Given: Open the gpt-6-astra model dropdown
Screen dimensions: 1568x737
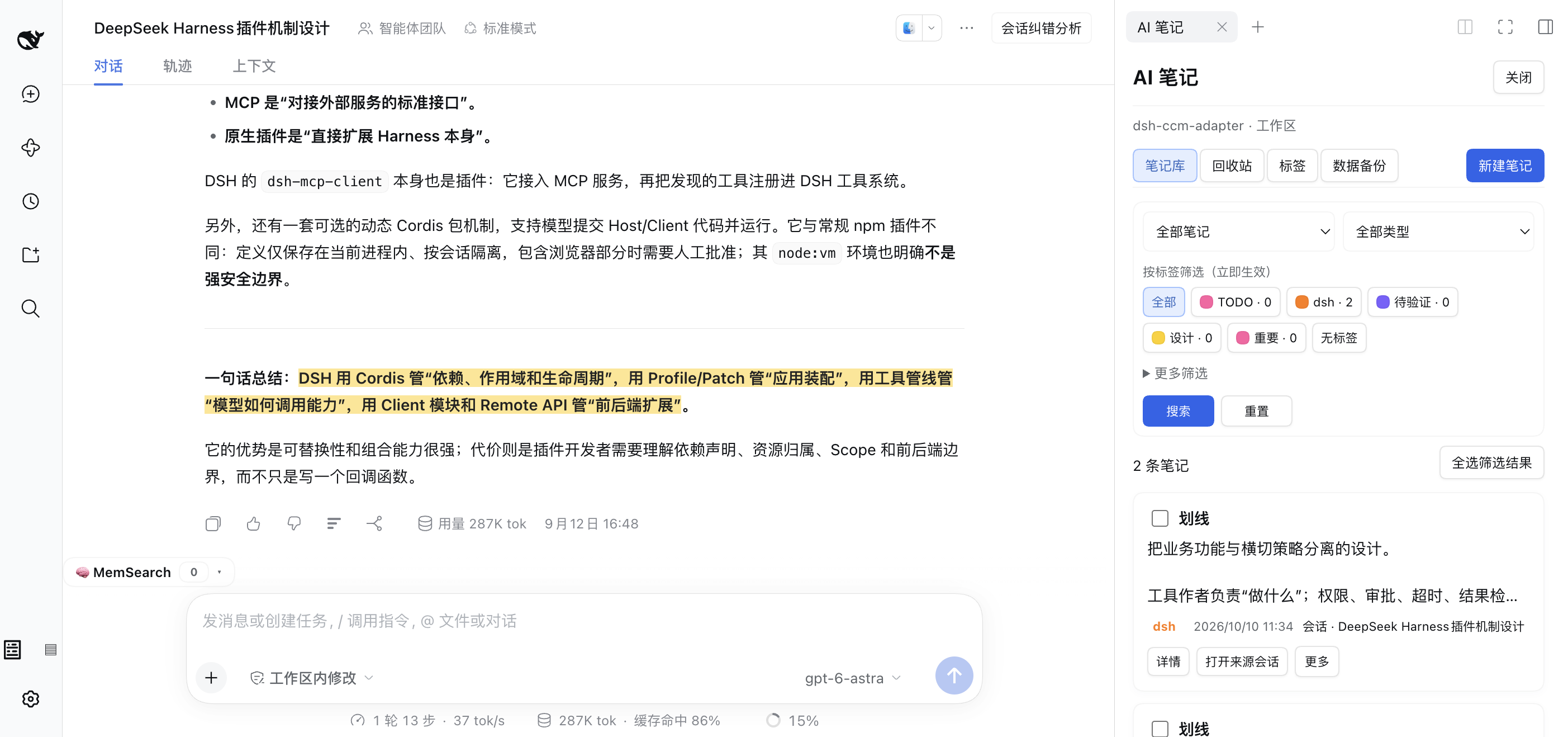Looking at the screenshot, I should pyautogui.click(x=853, y=678).
